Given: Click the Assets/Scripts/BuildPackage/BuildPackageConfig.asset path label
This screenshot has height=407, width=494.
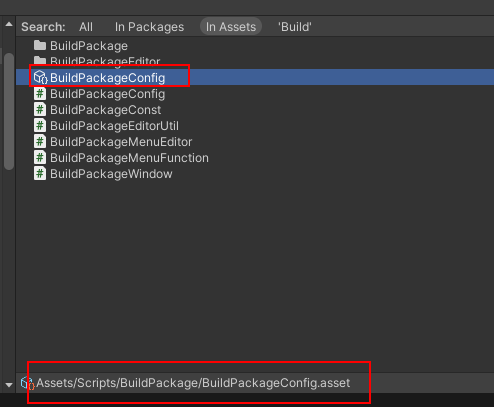Looking at the screenshot, I should [x=193, y=383].
